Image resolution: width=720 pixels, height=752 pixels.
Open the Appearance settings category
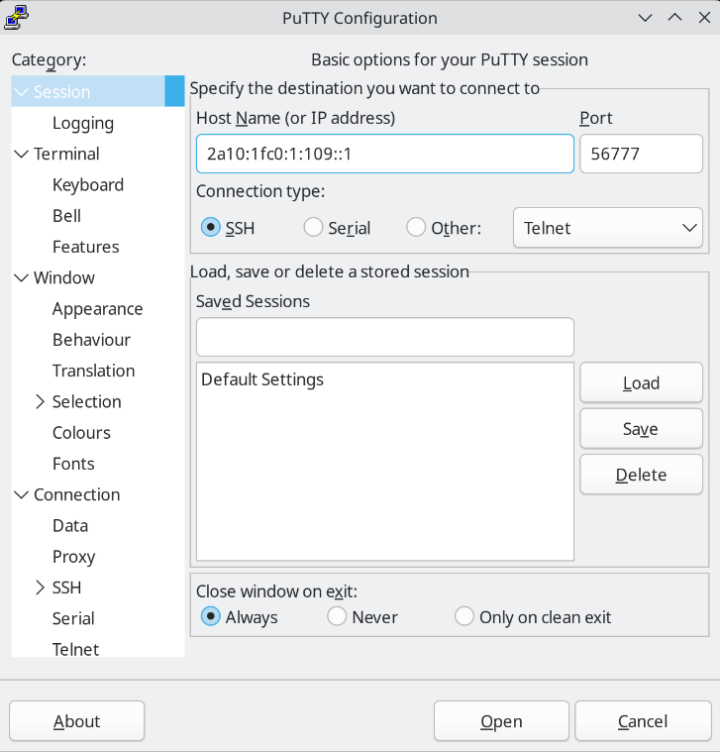[x=98, y=309]
